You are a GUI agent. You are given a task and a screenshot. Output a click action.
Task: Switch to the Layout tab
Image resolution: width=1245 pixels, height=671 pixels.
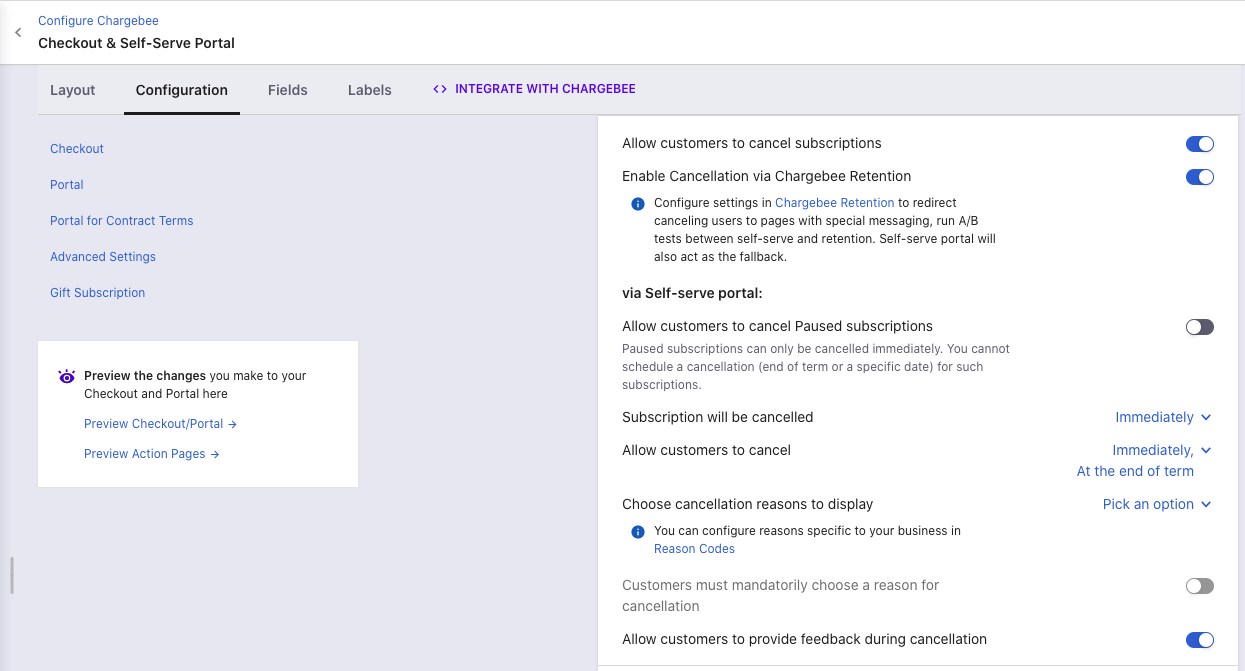(x=73, y=90)
